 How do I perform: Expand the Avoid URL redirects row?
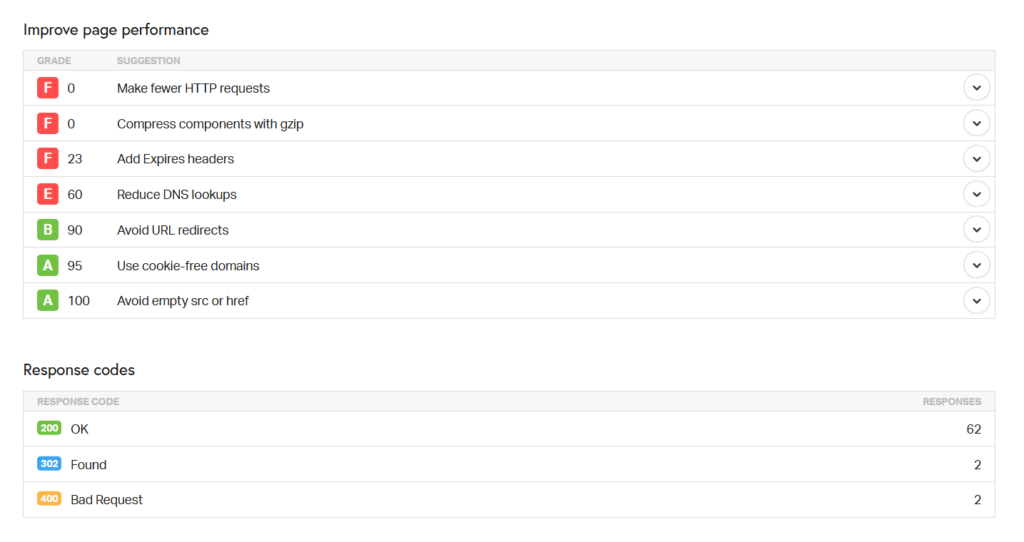[x=976, y=230]
